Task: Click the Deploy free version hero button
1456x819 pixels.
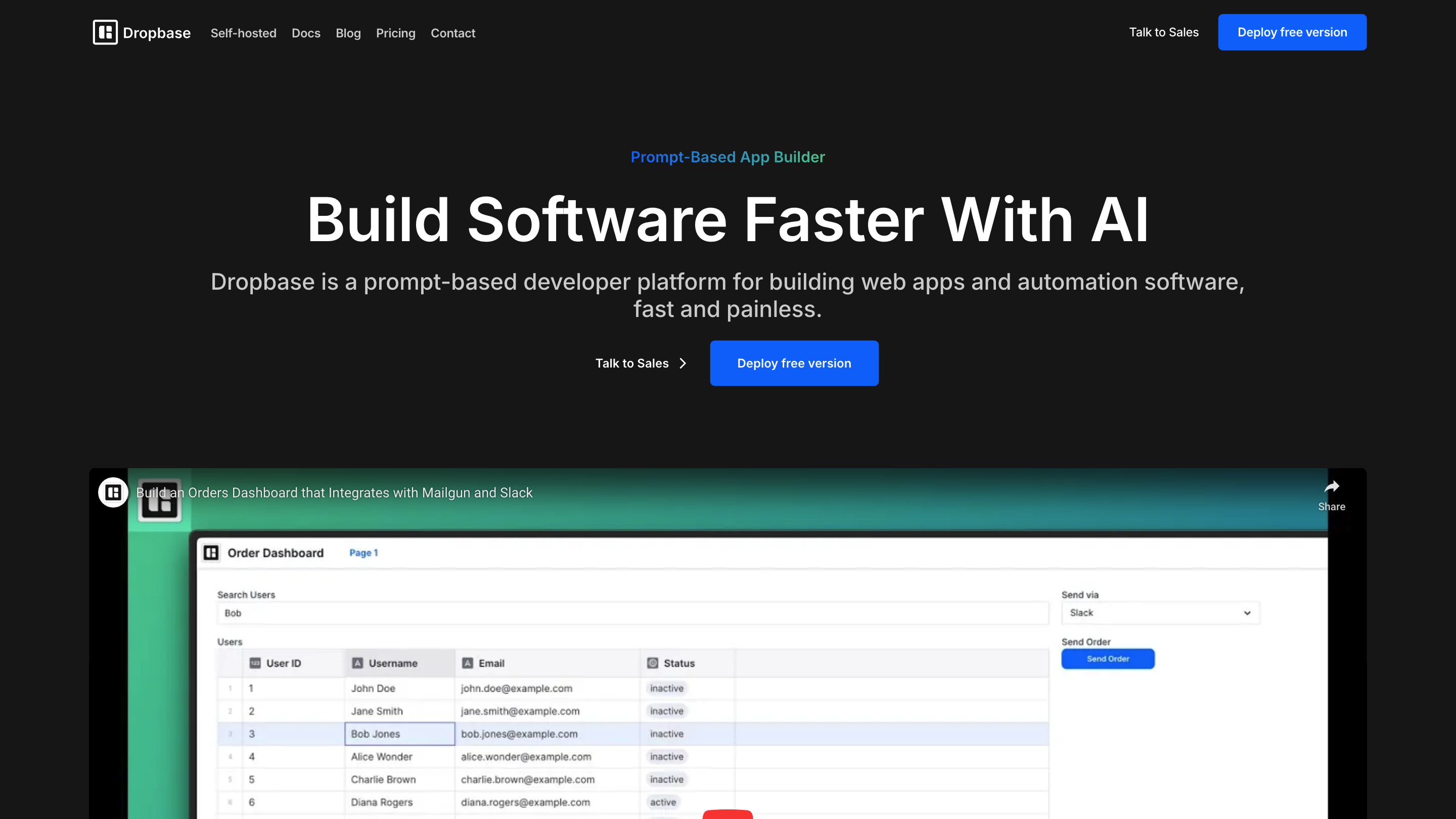Action: 794,363
